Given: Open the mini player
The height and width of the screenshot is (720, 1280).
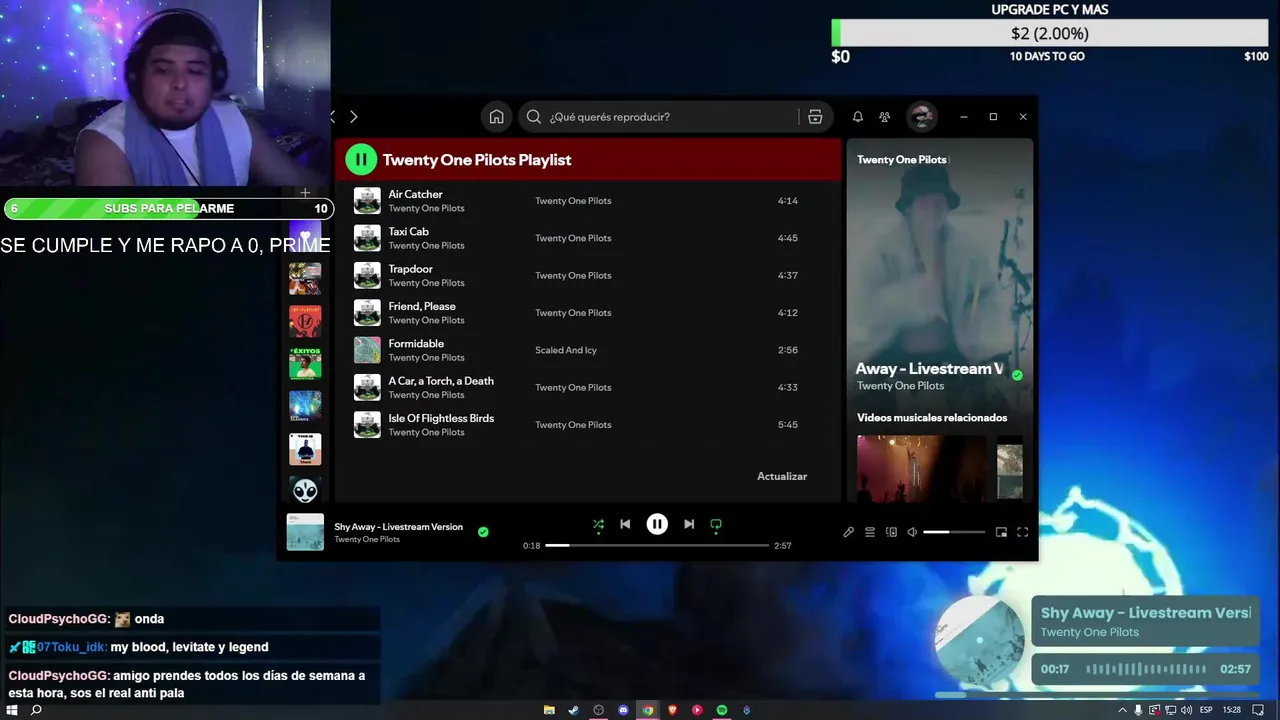Looking at the screenshot, I should (1001, 532).
